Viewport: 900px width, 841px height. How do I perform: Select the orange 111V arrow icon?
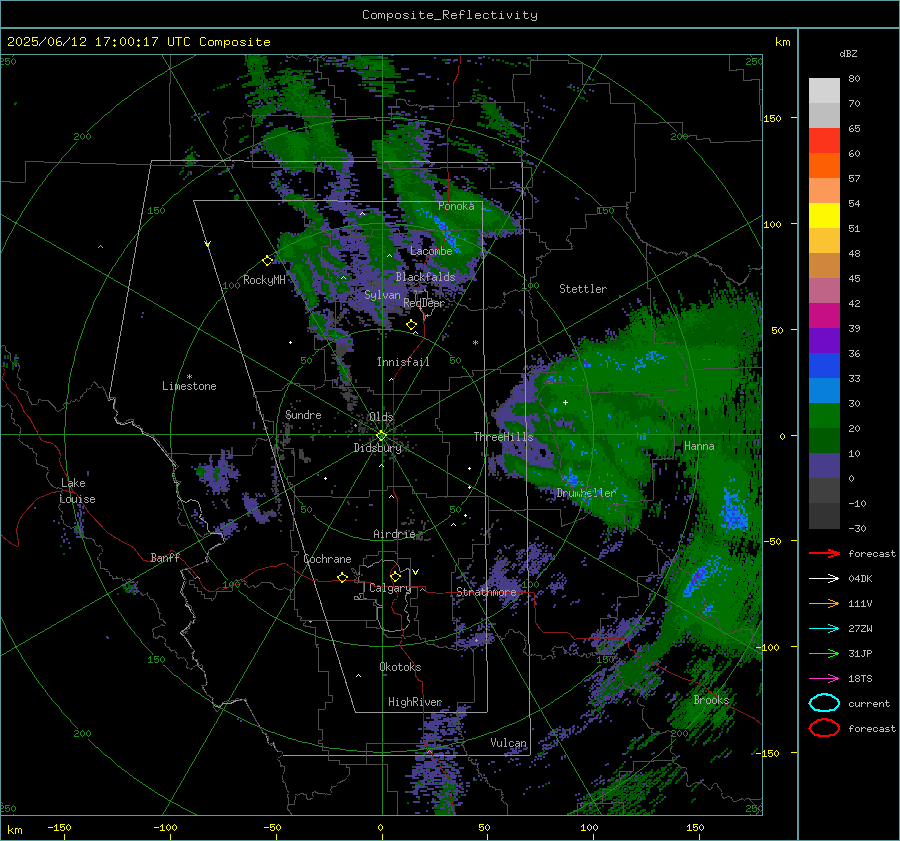[824, 603]
